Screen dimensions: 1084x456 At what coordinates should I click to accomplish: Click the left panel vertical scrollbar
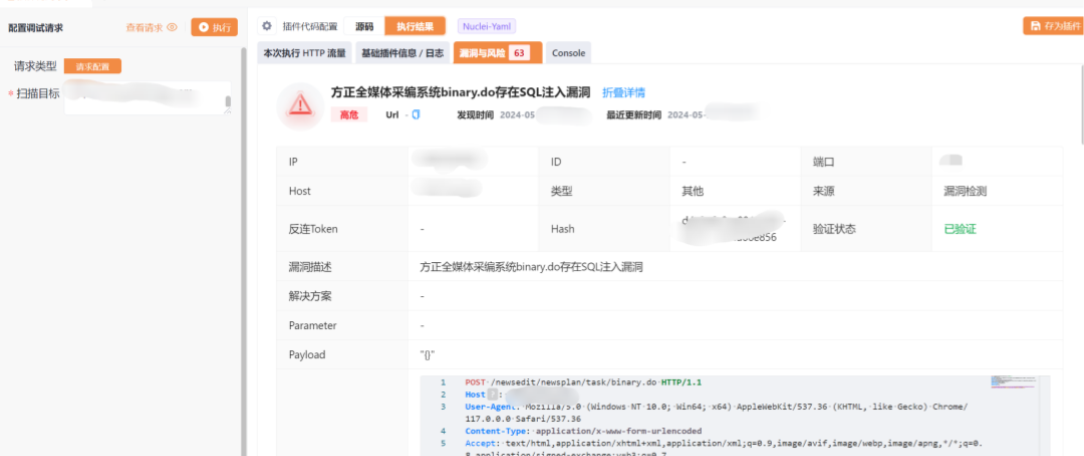point(243,252)
